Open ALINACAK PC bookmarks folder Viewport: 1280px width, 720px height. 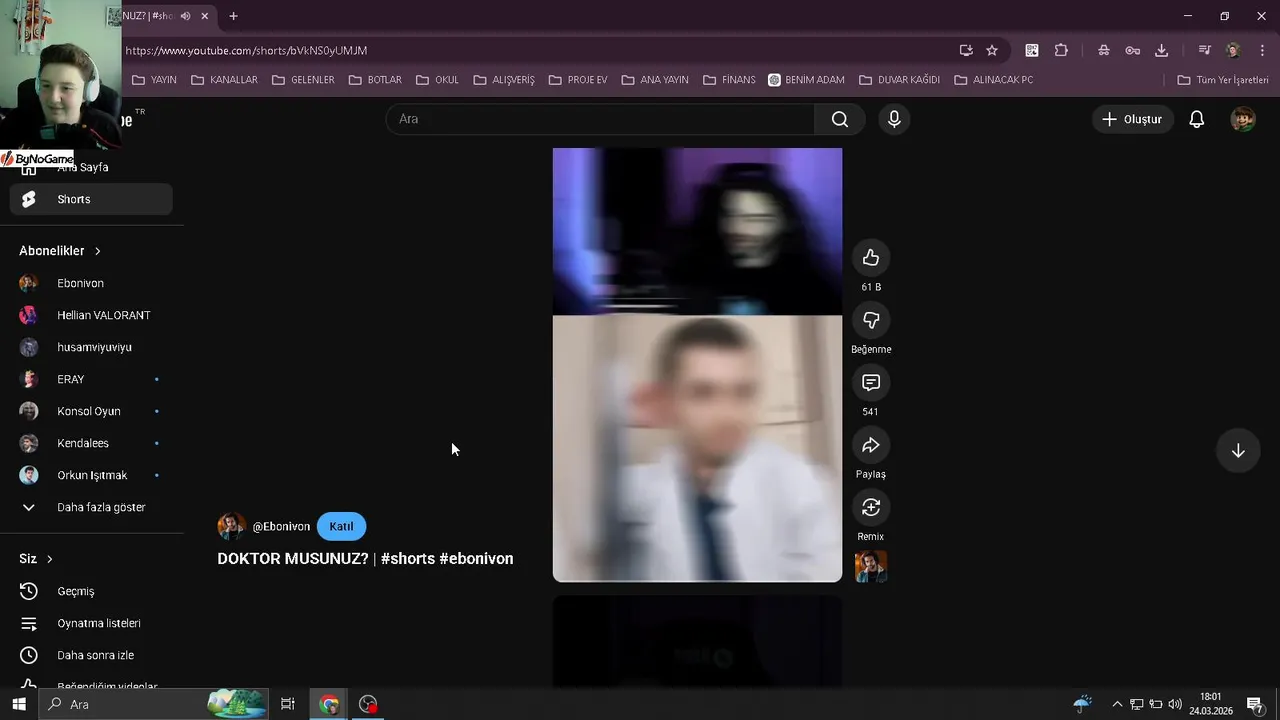(x=993, y=80)
